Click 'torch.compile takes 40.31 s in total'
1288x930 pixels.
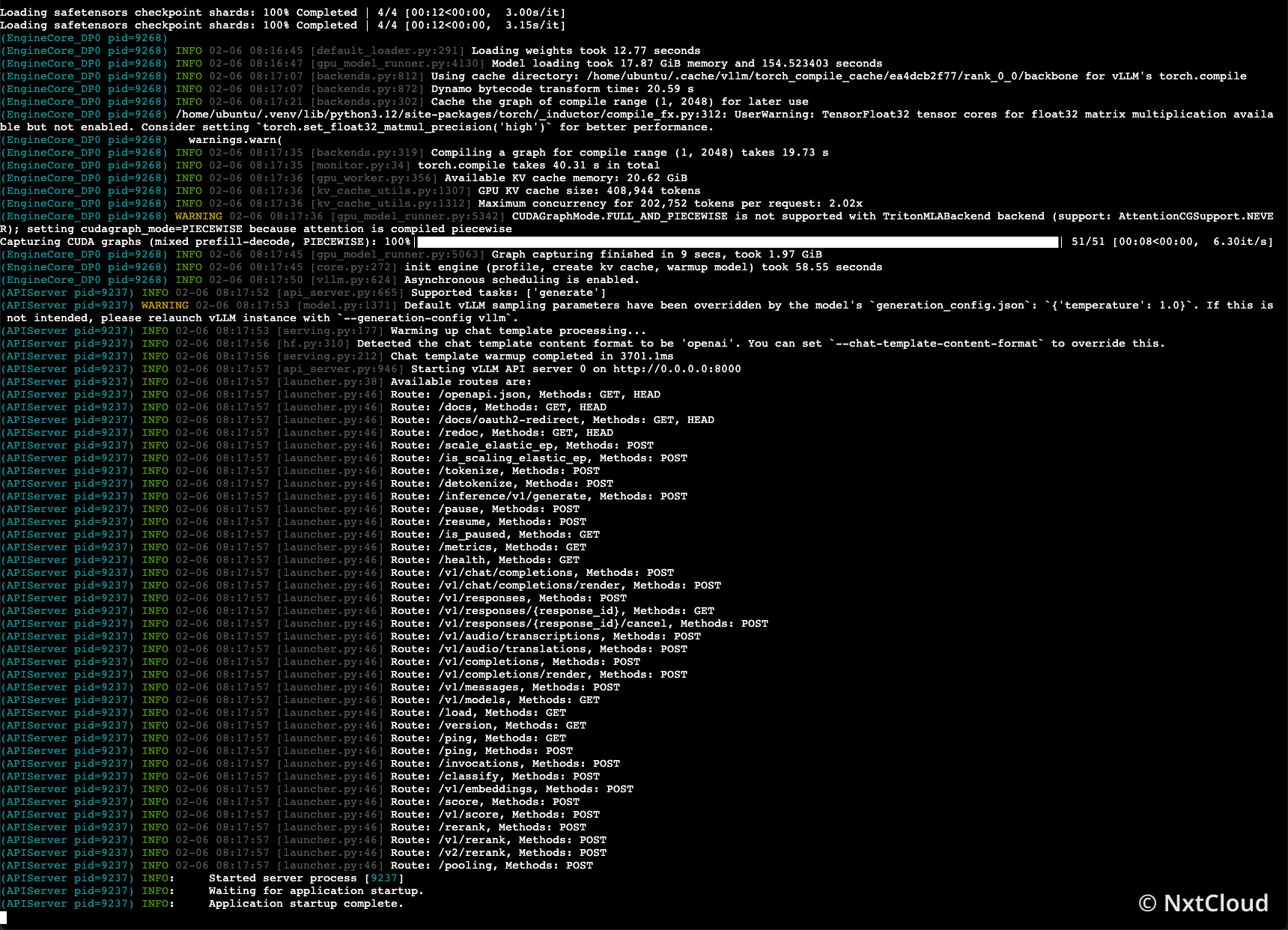[x=539, y=165]
